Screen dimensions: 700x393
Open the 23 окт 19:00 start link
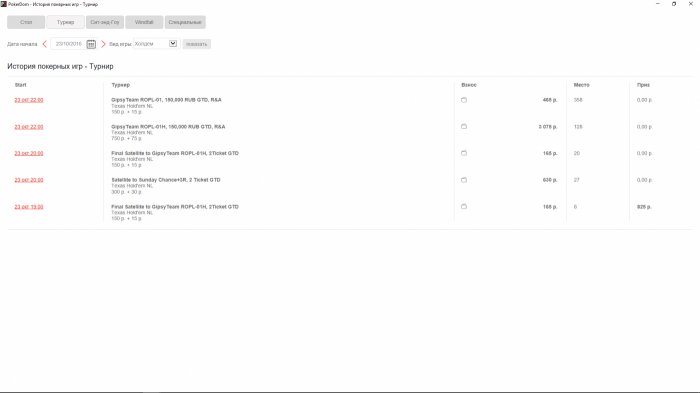[29, 207]
